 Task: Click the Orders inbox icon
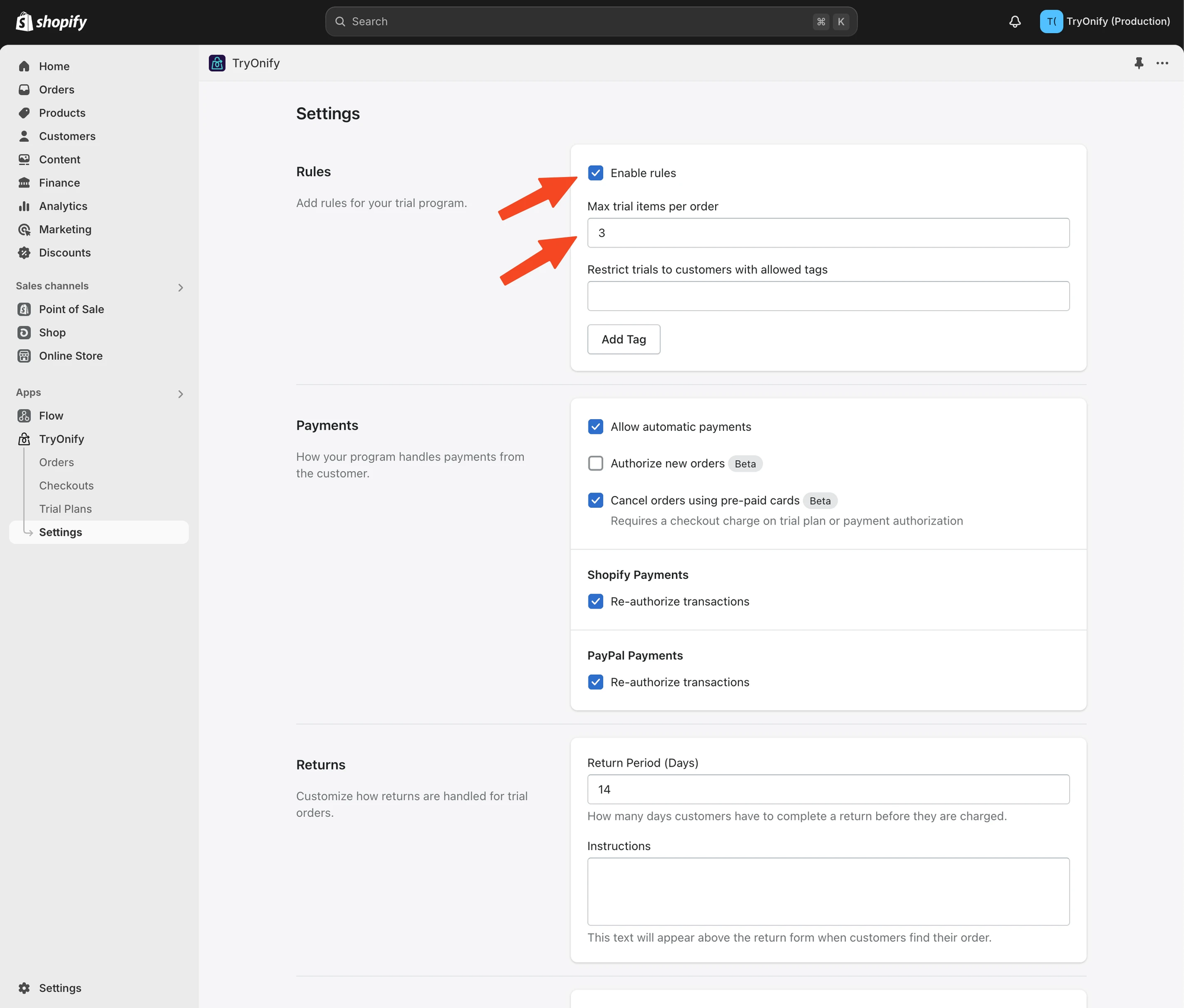click(24, 89)
